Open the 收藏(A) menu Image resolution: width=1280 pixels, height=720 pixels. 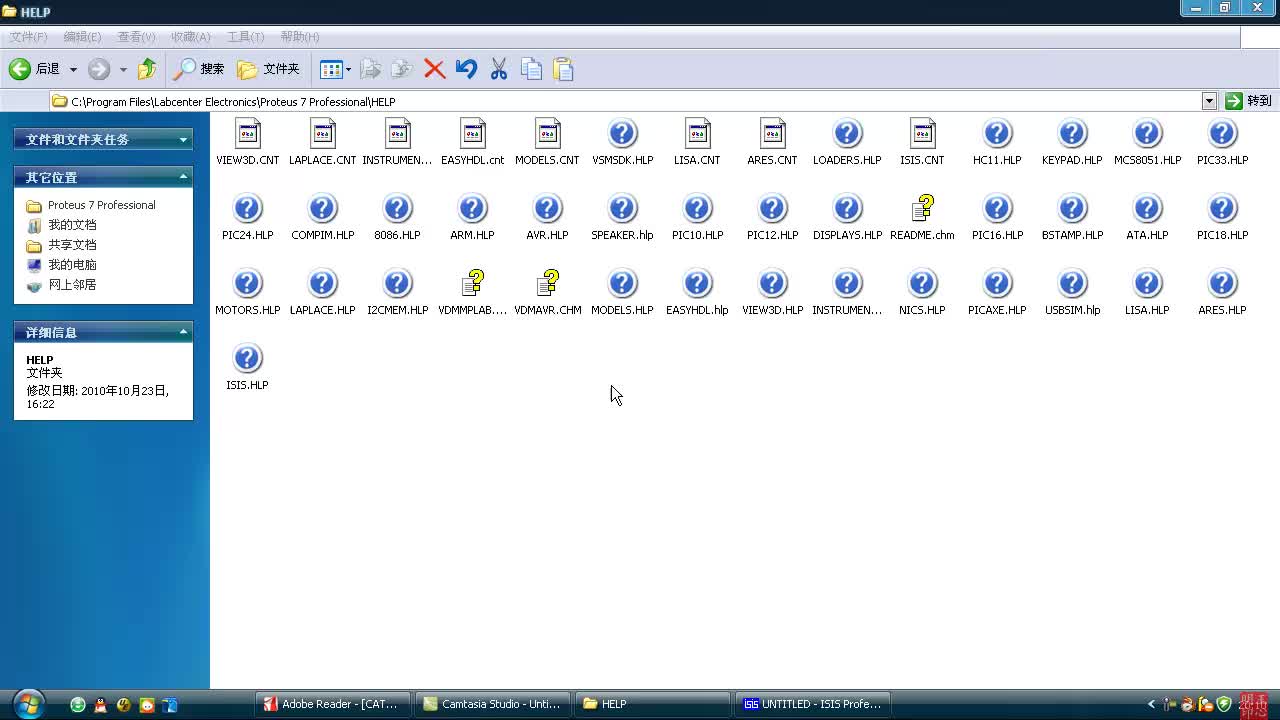click(190, 36)
